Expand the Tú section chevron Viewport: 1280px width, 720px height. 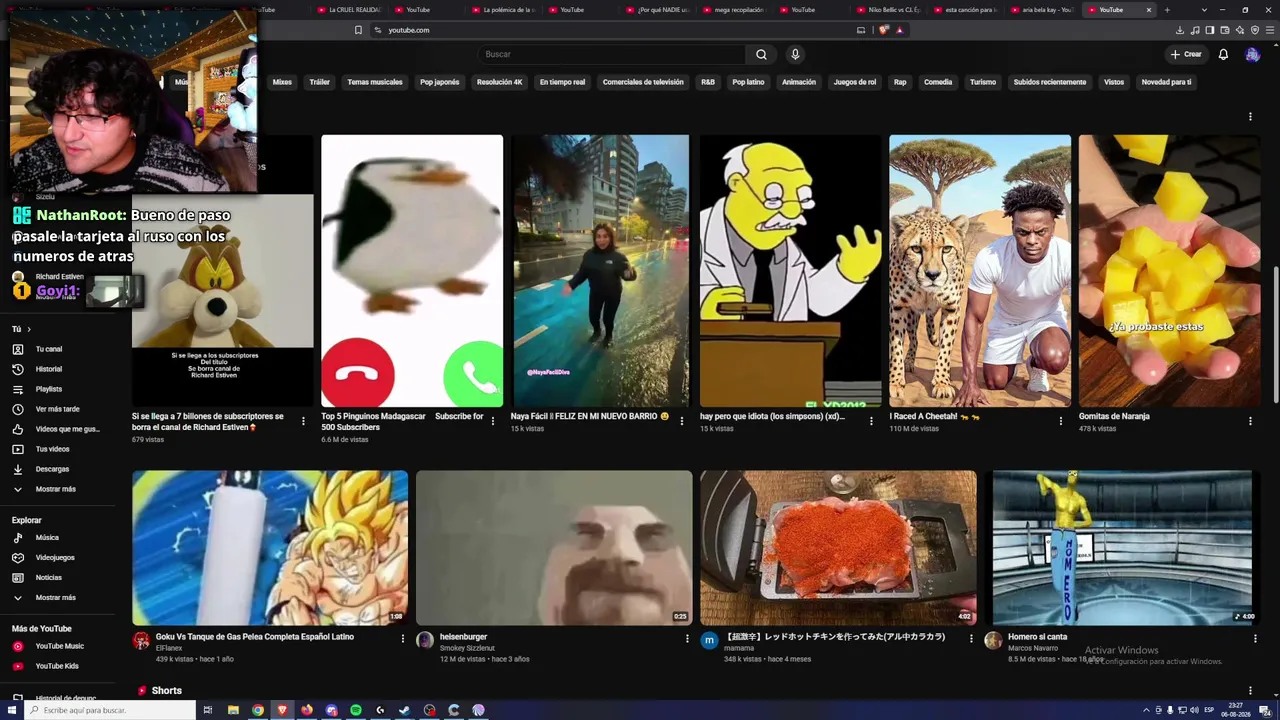point(29,329)
